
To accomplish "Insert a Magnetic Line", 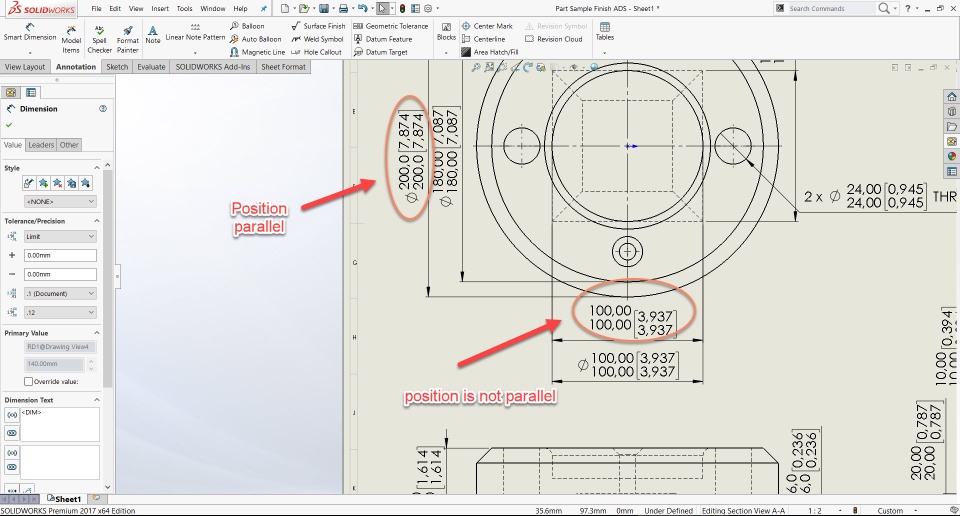I will coord(257,52).
